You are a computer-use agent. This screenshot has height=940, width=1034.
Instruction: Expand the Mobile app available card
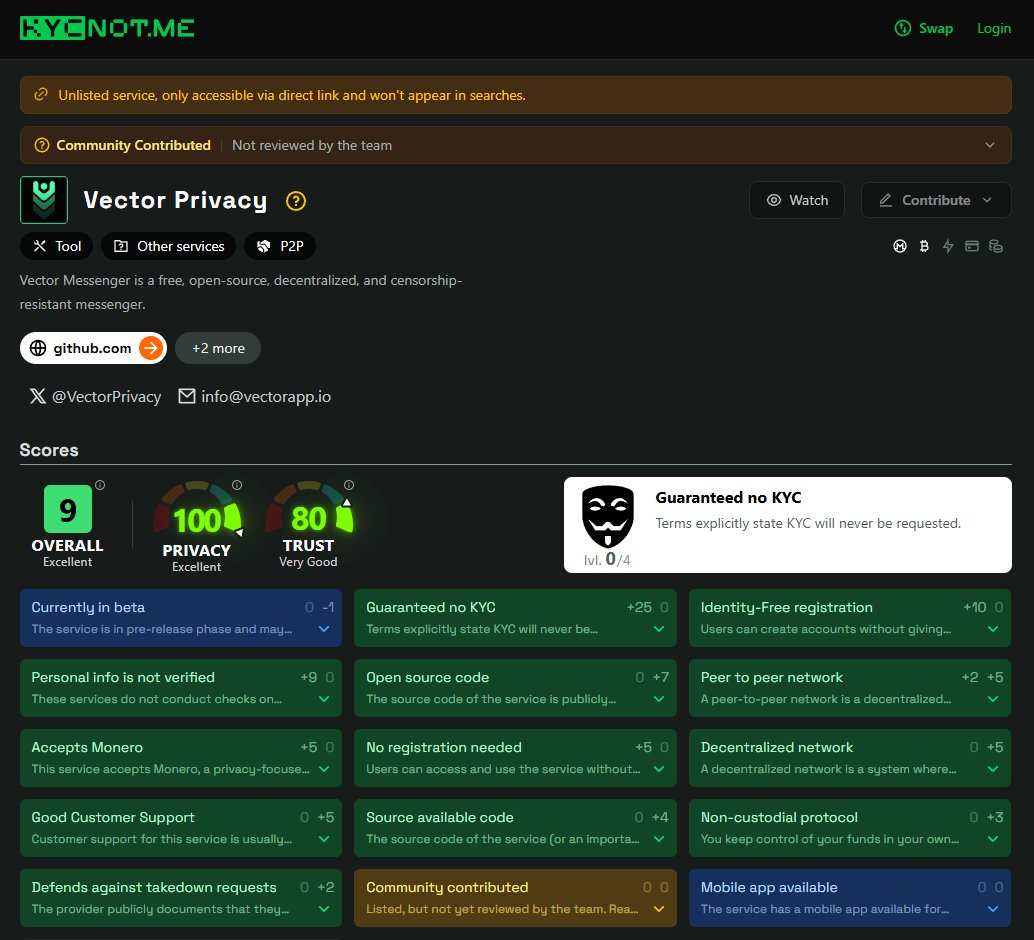click(849, 897)
